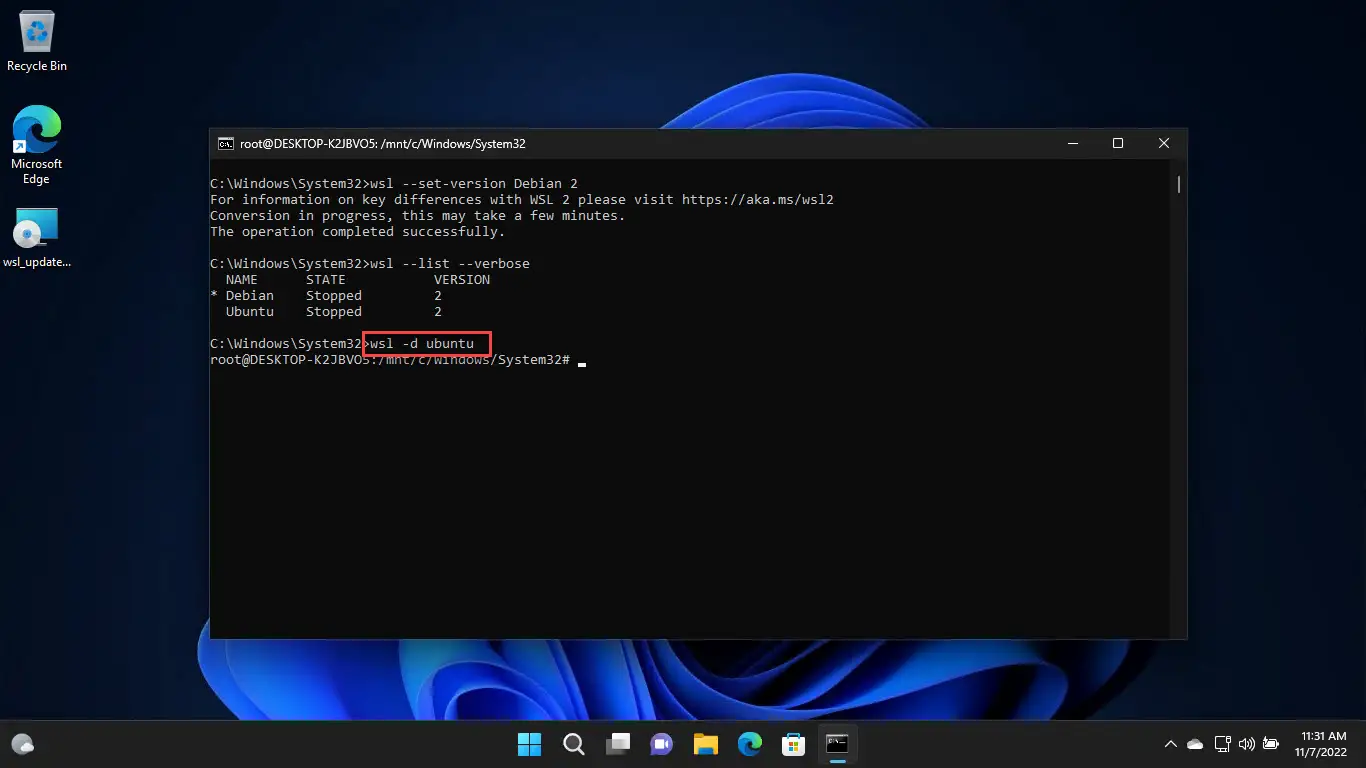Click the STATE column header in the output
Image resolution: width=1366 pixels, height=768 pixels.
click(326, 280)
